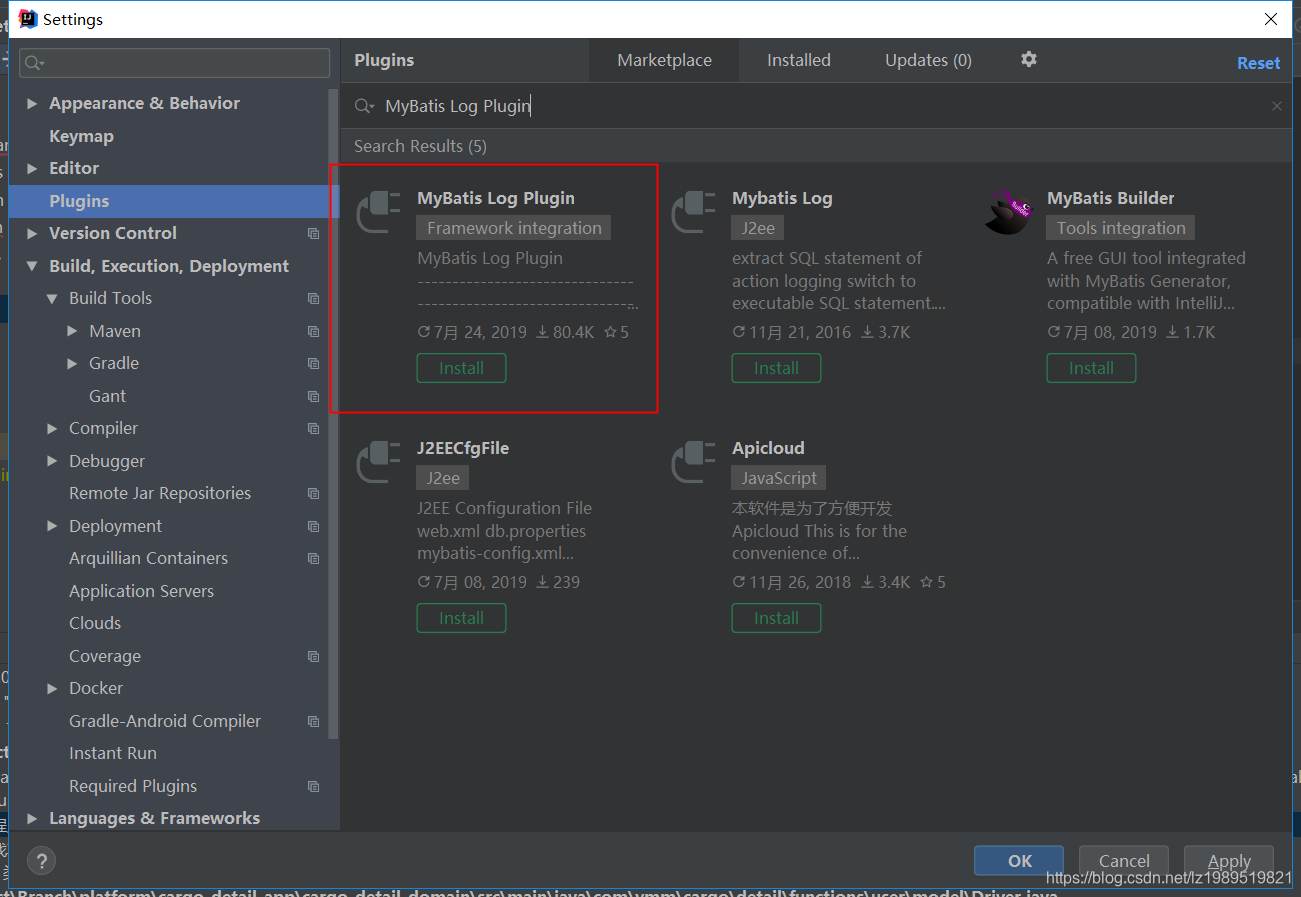Collapse Build, Execution, Deployment section
Screen dimensions: 1301x897
pos(32,266)
